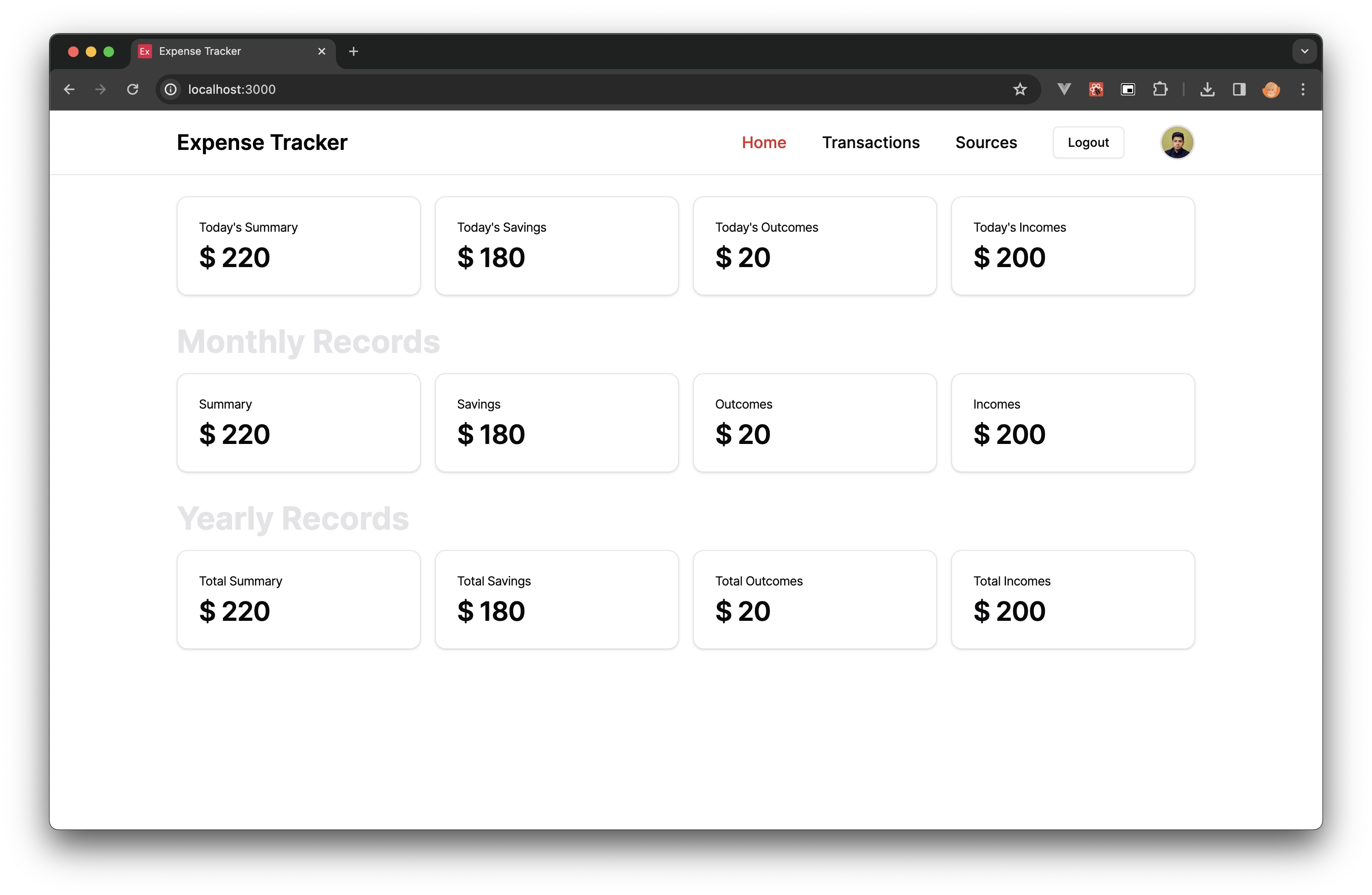The height and width of the screenshot is (895, 1372).
Task: Open the Sources nav link
Action: tap(986, 142)
